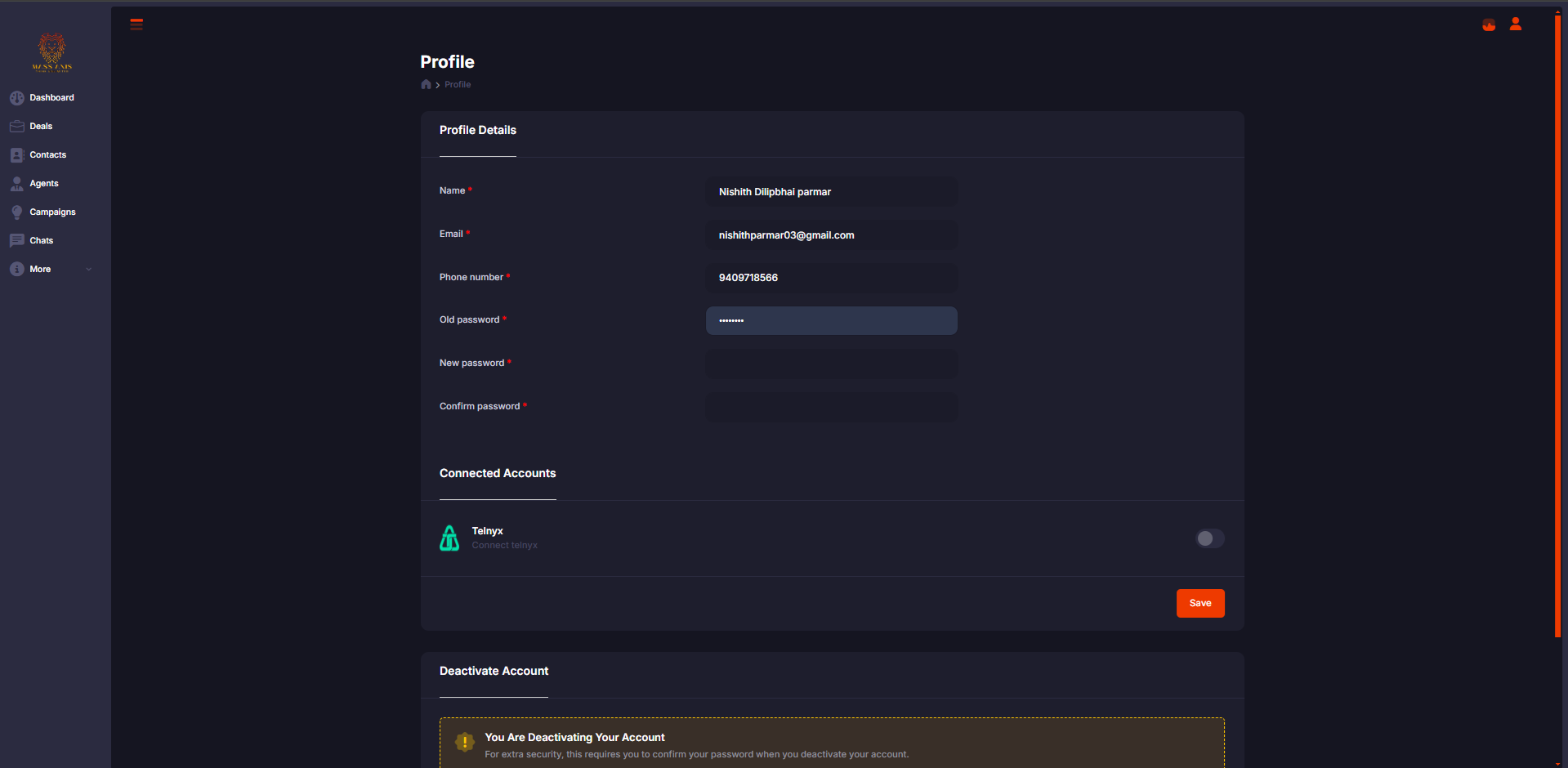Click the page vertical scrollbar
The width and height of the screenshot is (1568, 768).
pyautogui.click(x=1557, y=327)
